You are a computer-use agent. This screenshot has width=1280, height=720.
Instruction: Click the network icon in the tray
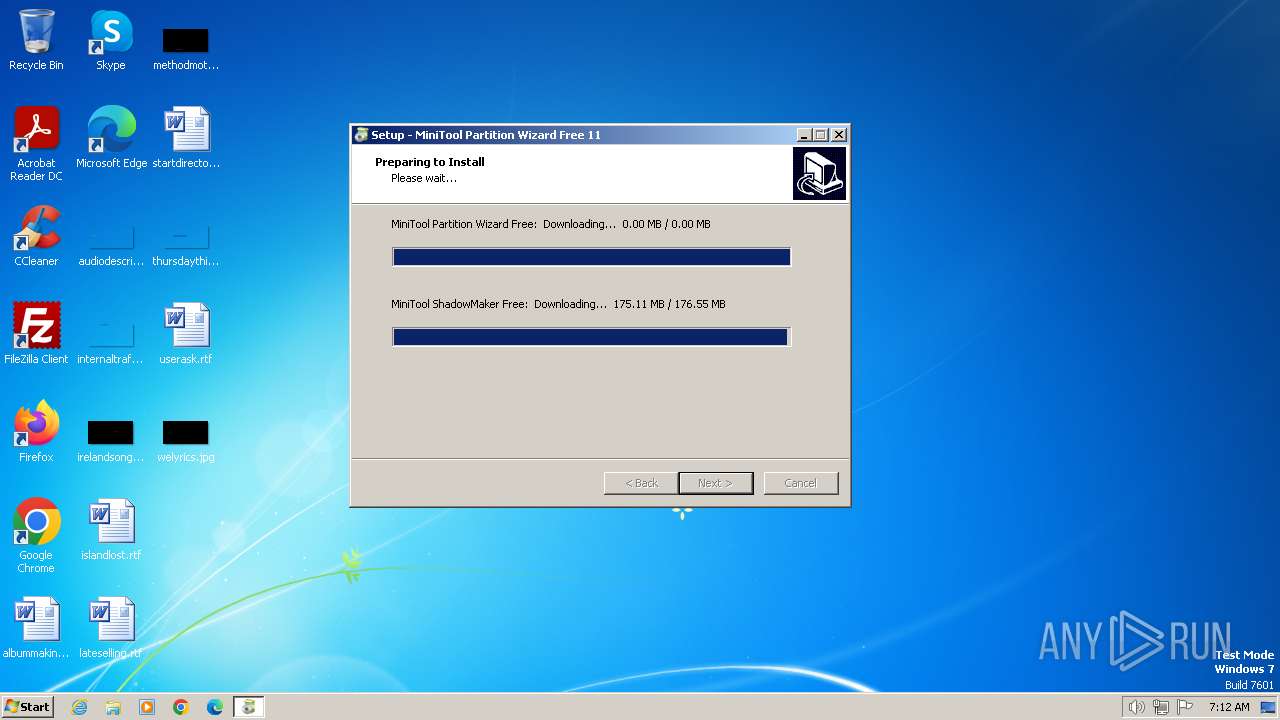tap(1161, 707)
